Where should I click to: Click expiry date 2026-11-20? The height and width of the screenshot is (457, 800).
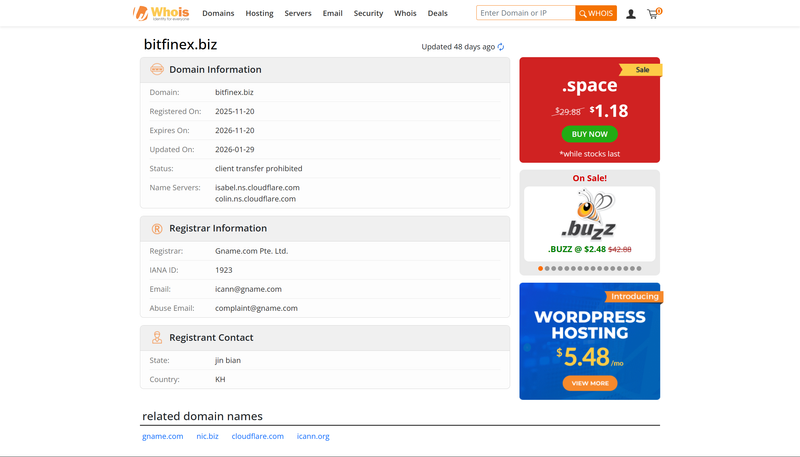(x=235, y=131)
